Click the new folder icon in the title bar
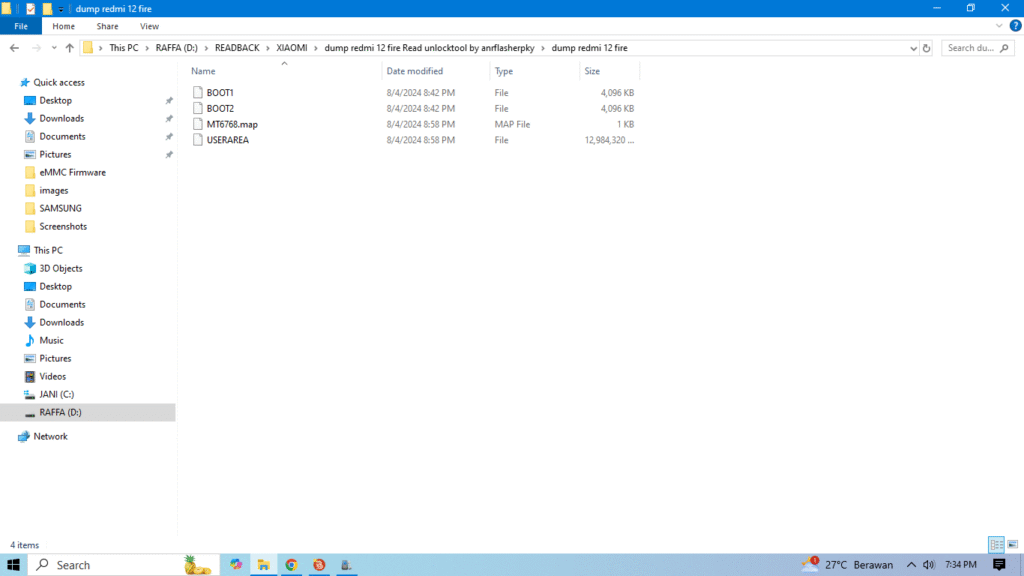 (47, 8)
